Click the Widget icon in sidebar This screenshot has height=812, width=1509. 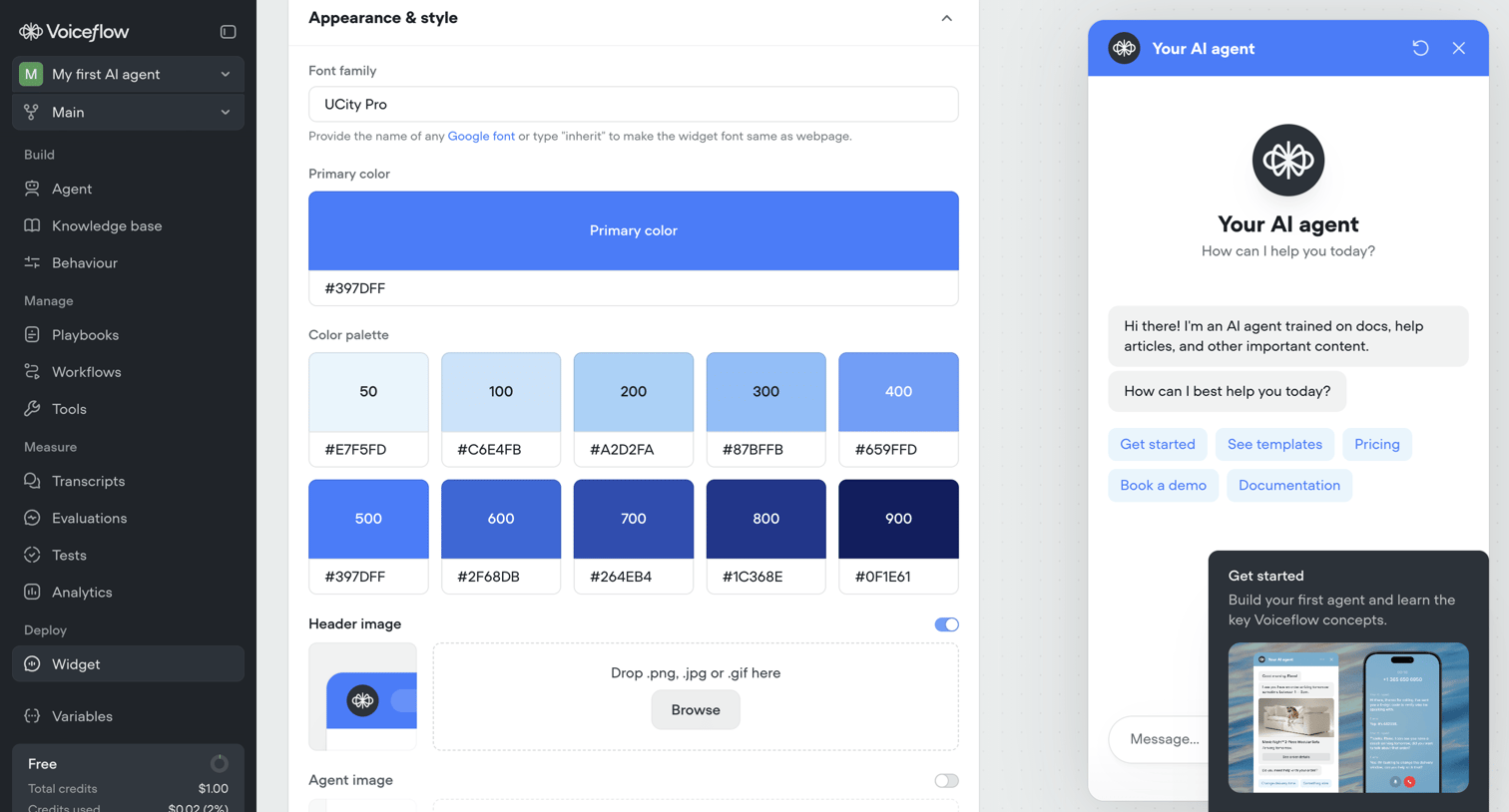[x=32, y=664]
